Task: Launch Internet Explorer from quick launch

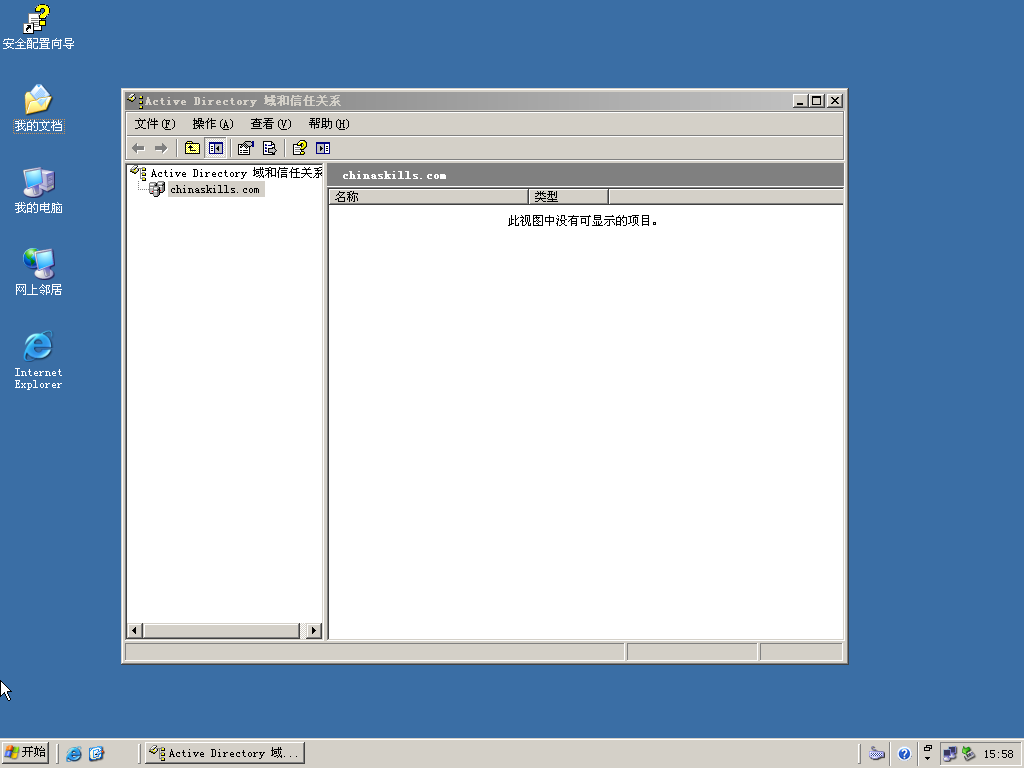Action: 74,754
